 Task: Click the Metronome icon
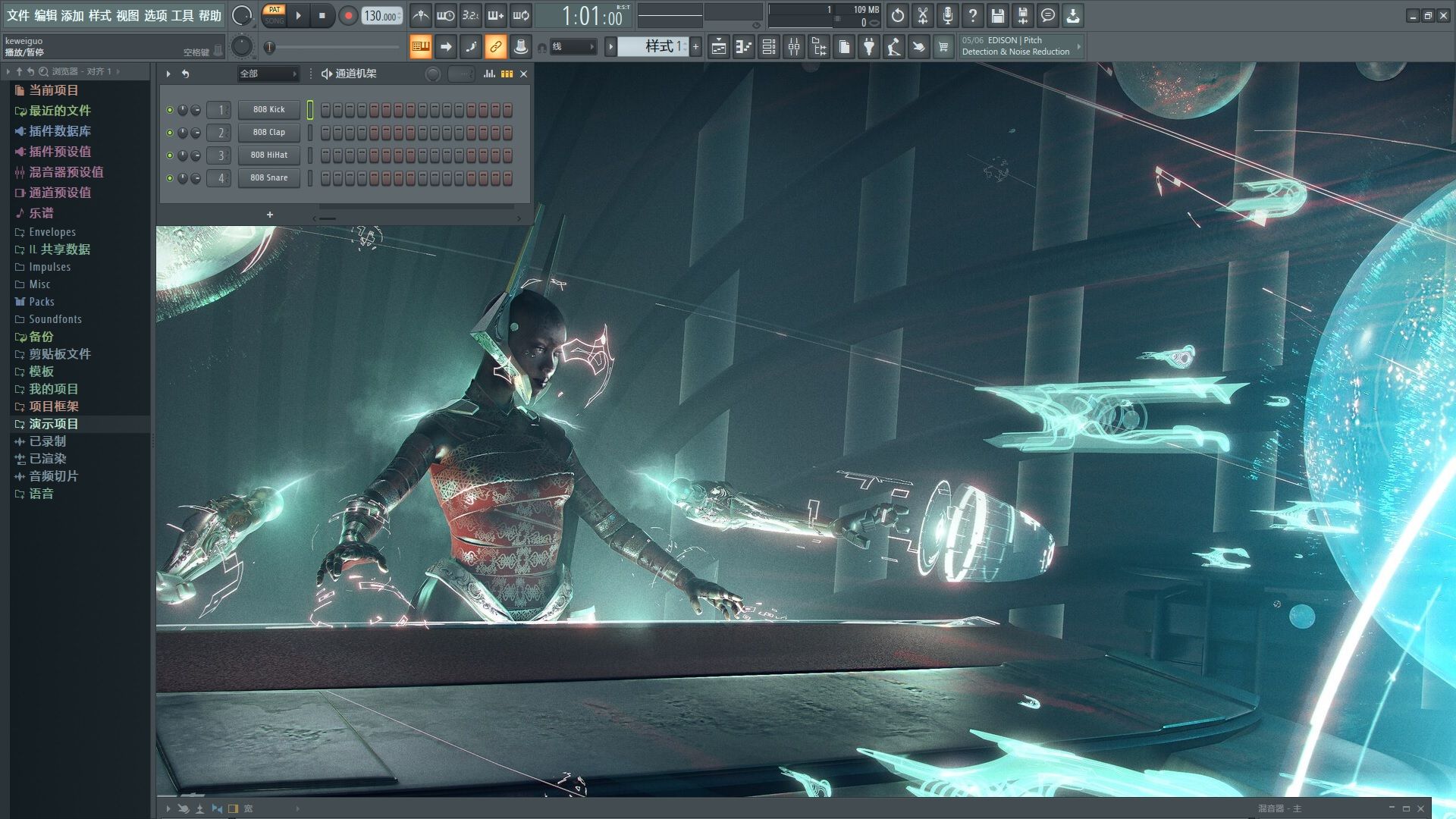[x=421, y=16]
